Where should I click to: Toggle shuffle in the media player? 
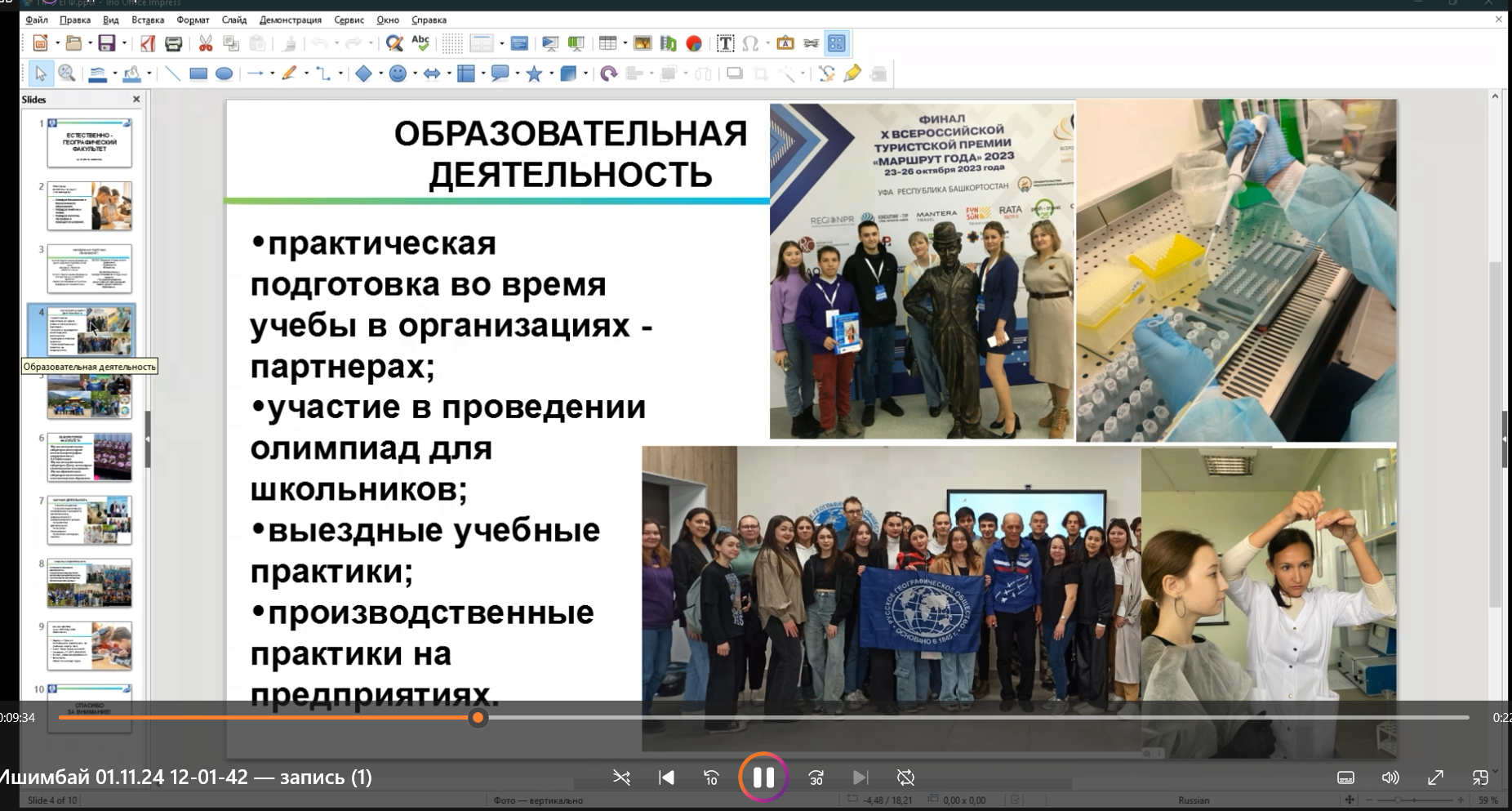(621, 778)
